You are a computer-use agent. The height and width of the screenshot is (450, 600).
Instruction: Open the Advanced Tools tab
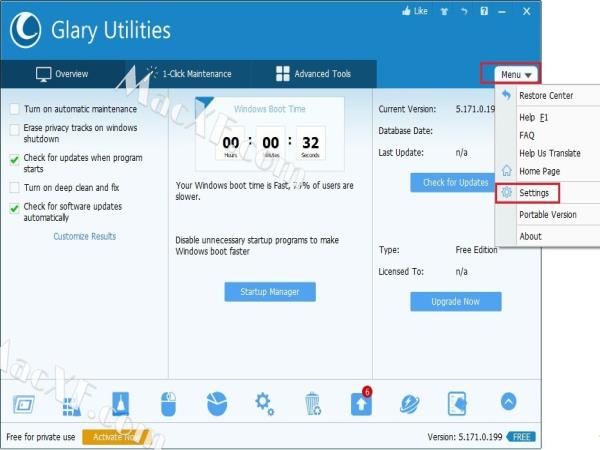(313, 73)
